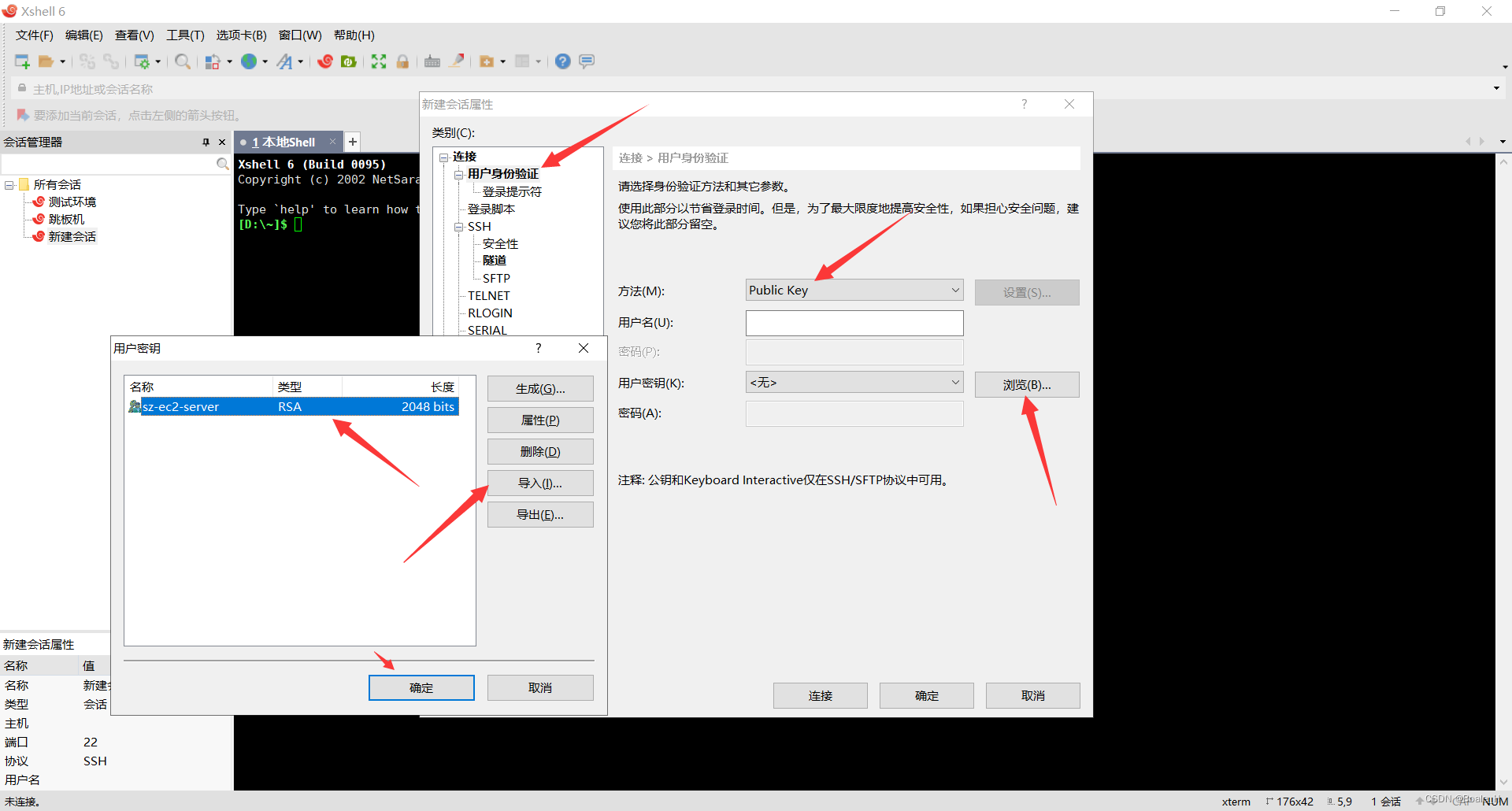Click the new session toolbar icon
Screen dimensions: 1512x811
(x=22, y=61)
